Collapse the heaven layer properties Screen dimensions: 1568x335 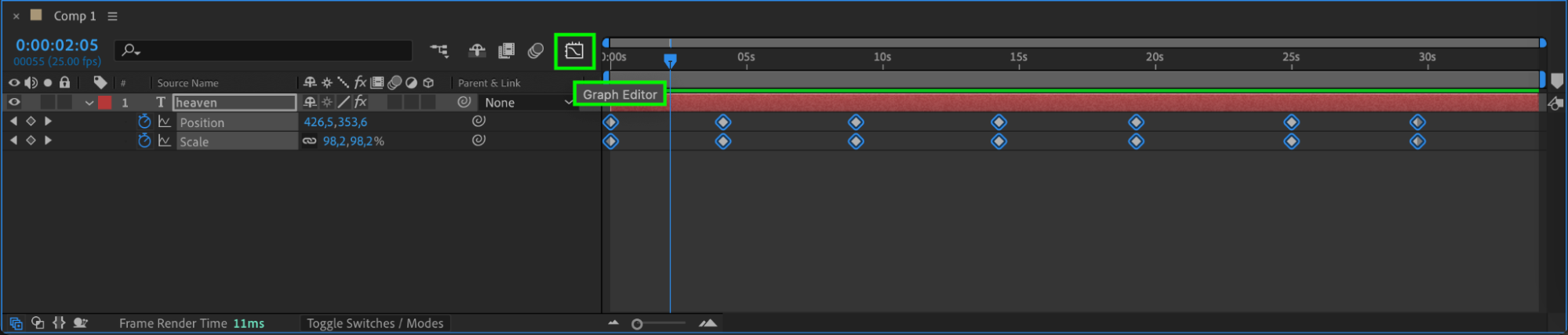[x=89, y=103]
